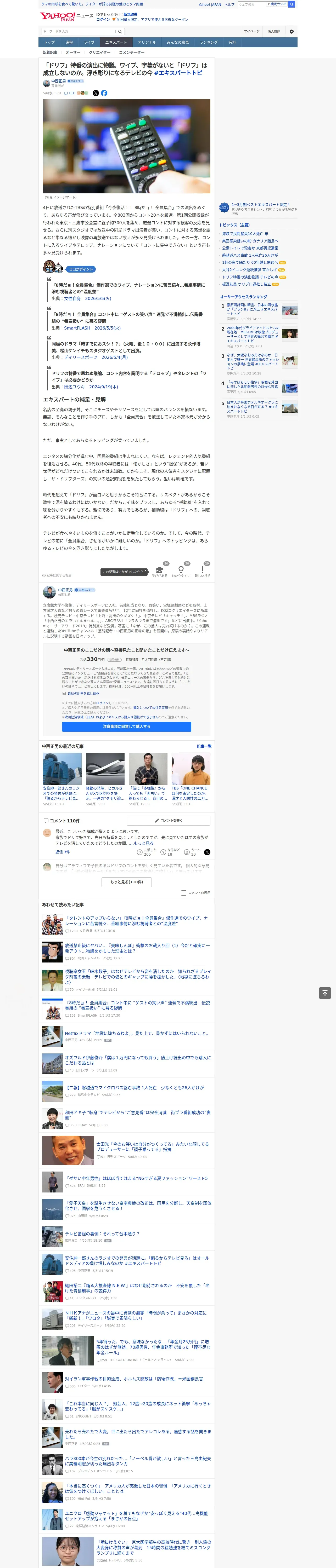
Task: Share the first comment on X
Action: (x=207, y=852)
